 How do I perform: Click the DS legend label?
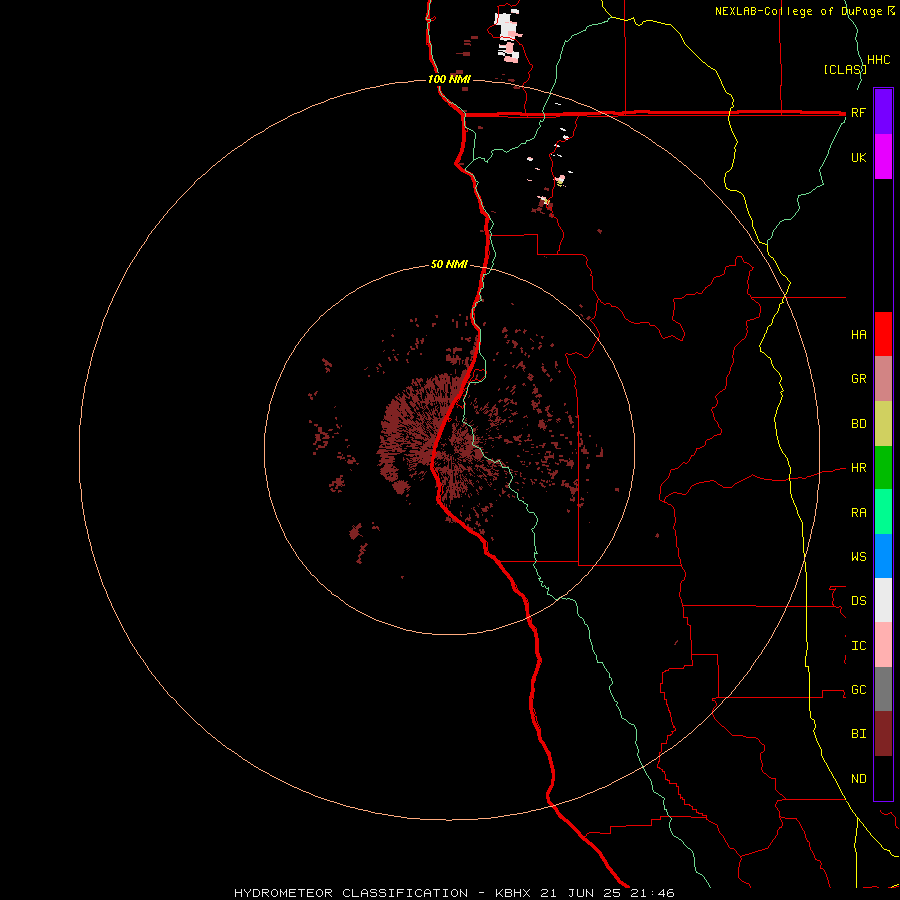pos(858,601)
